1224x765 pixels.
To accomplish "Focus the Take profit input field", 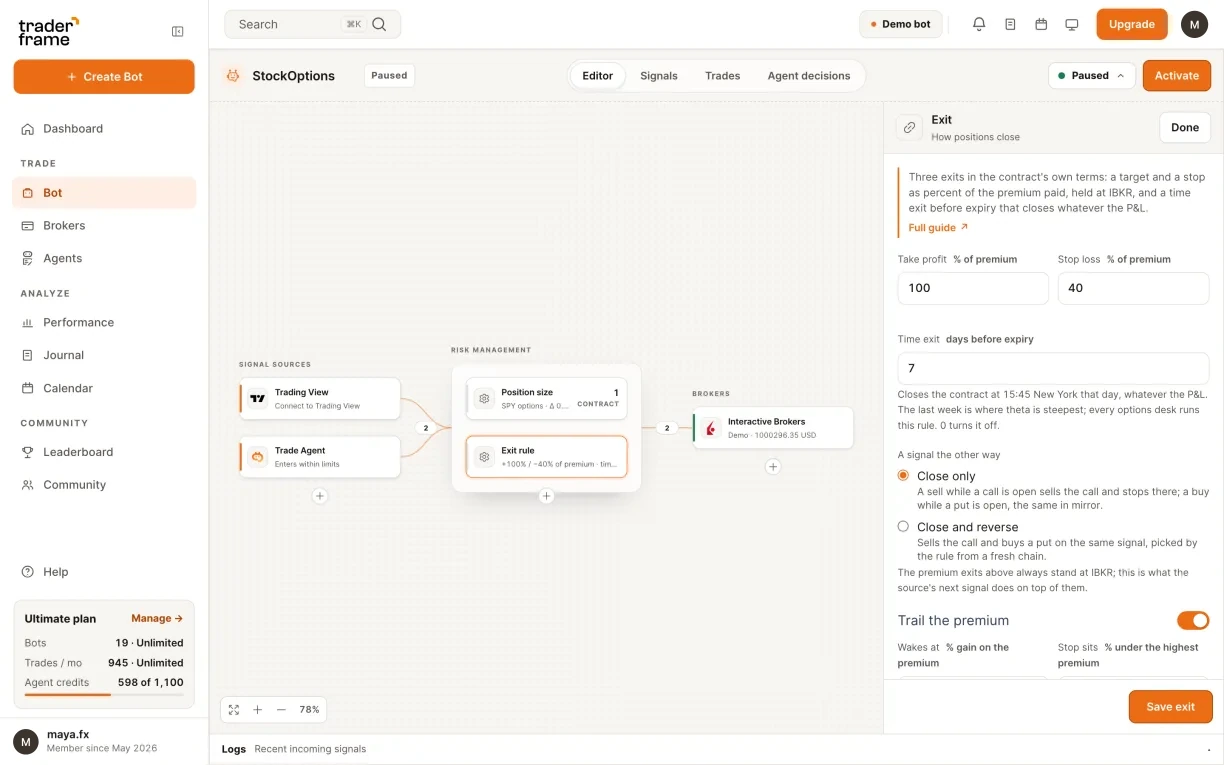I will click(973, 288).
